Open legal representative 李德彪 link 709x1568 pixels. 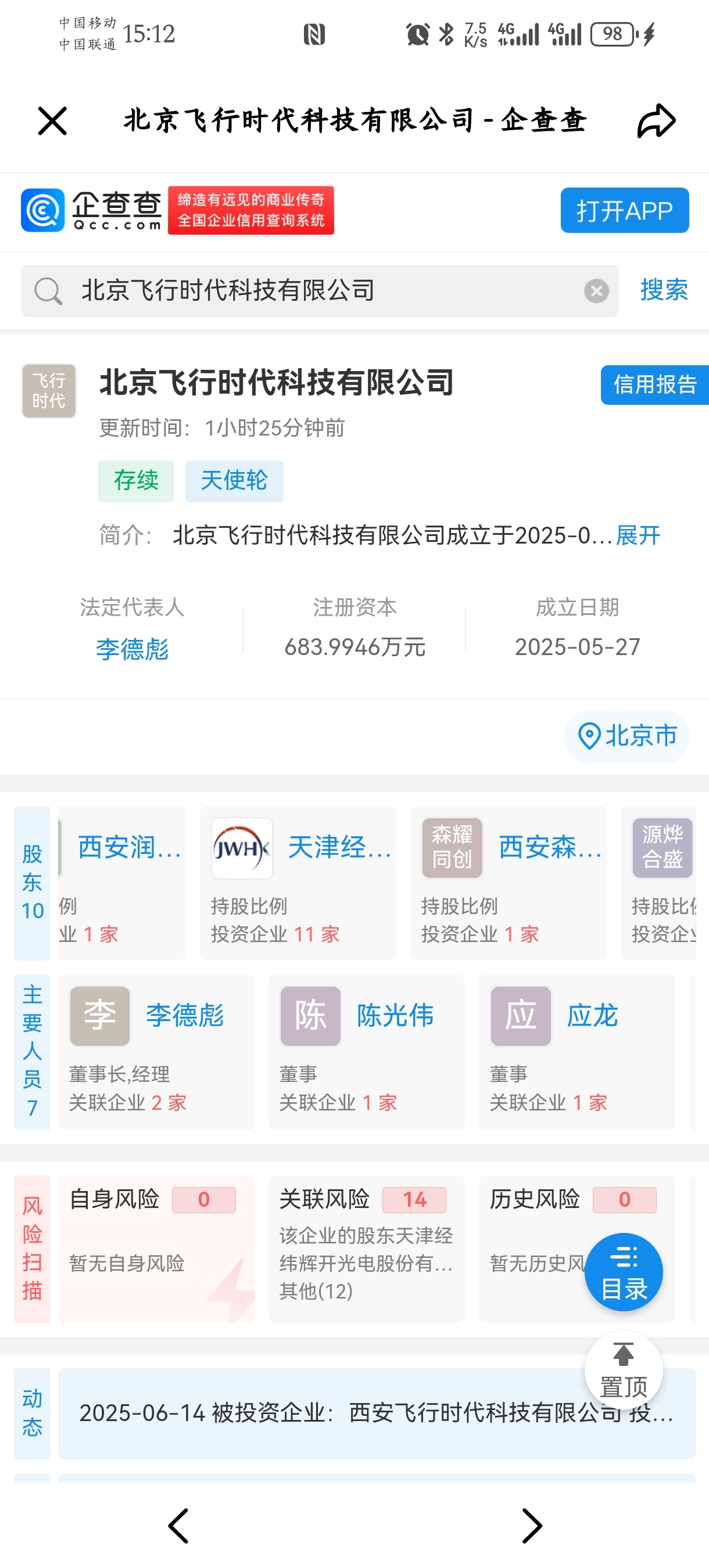point(132,649)
